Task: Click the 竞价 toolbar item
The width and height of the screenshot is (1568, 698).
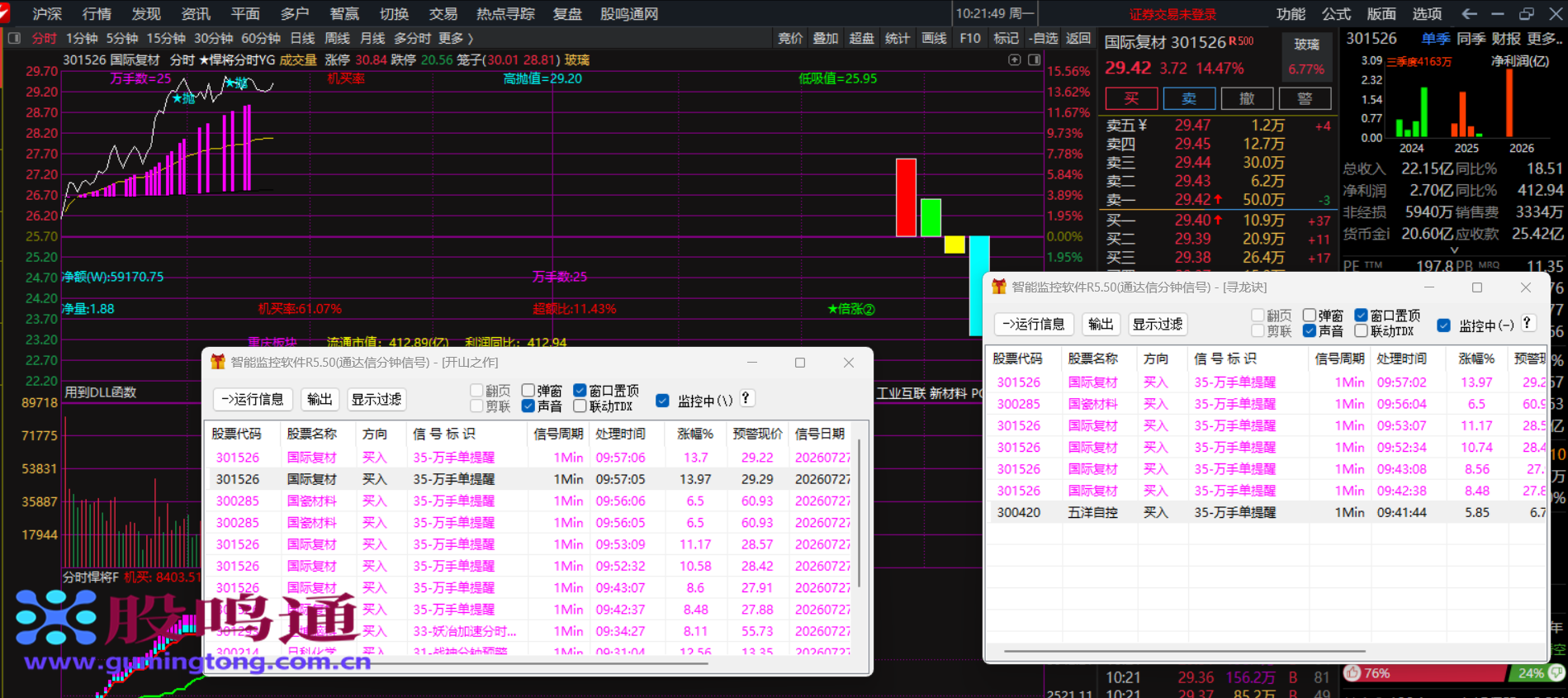Action: pos(790,38)
